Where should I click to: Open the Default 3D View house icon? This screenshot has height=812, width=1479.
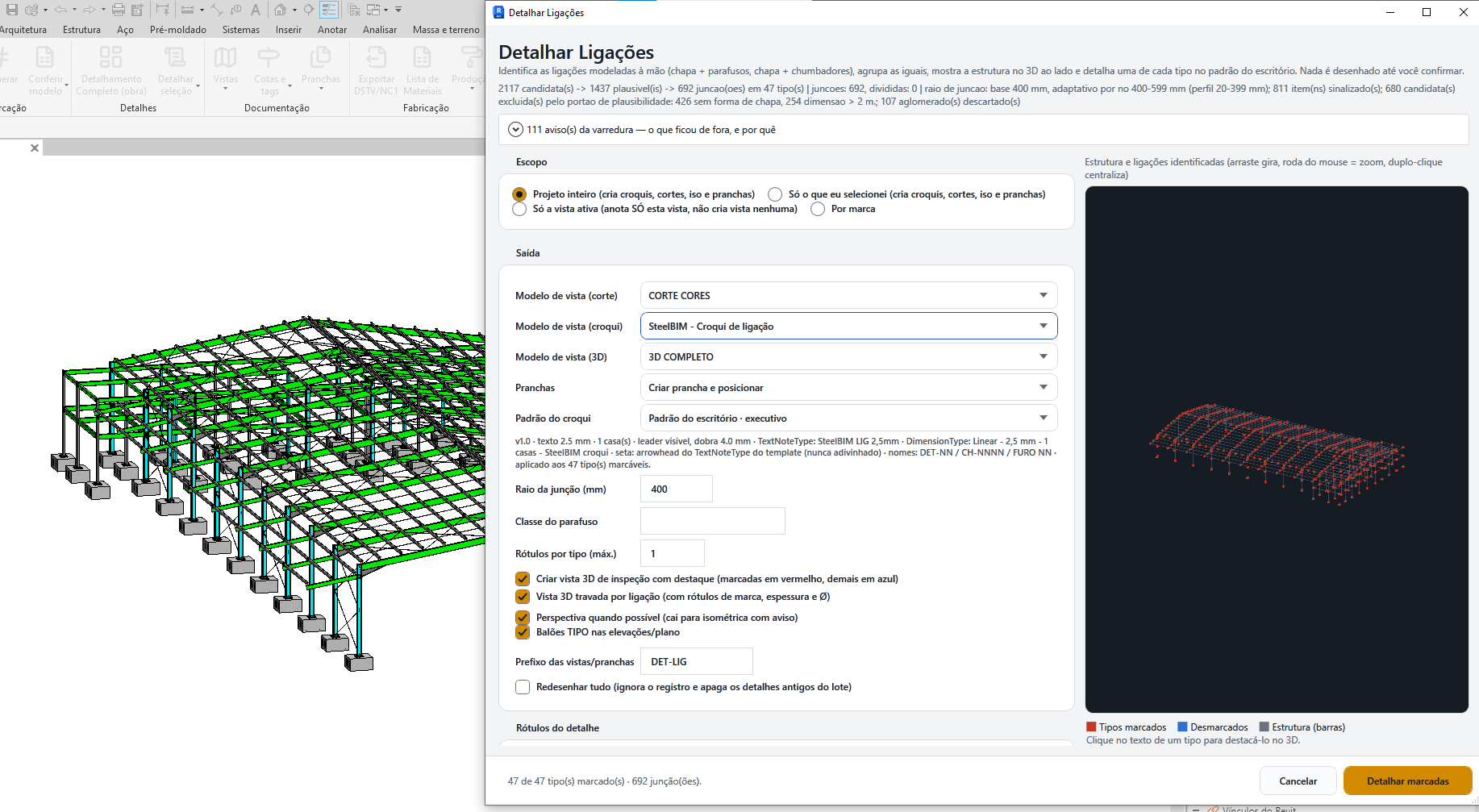click(280, 10)
